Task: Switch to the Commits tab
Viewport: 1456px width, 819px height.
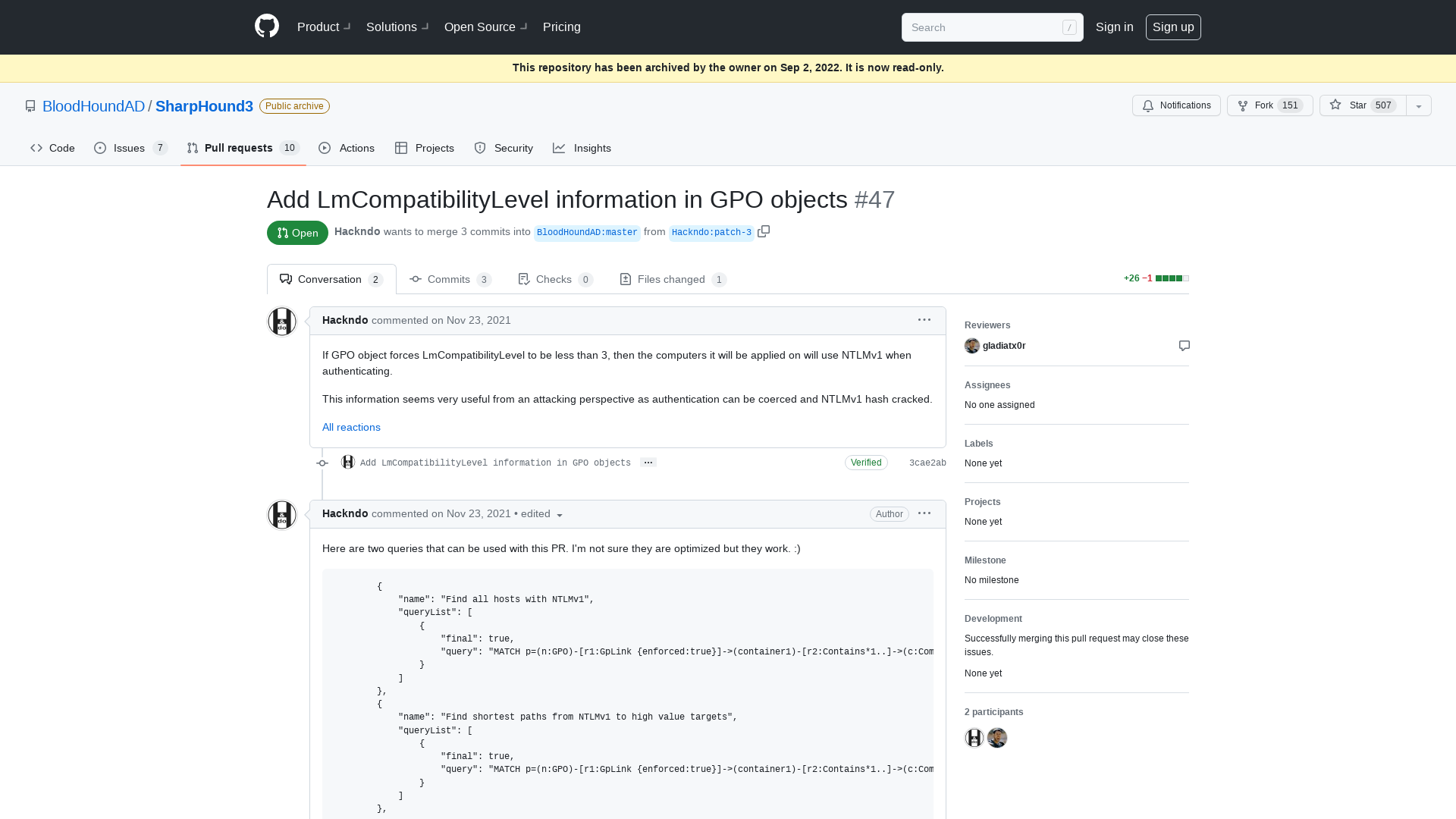Action: tap(450, 279)
